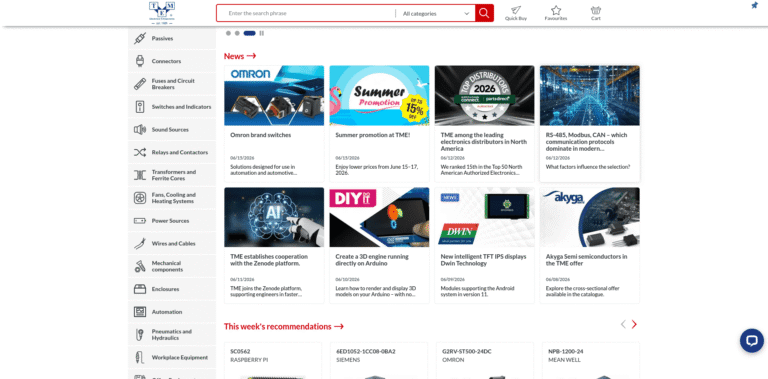
Task: Show previous recommendations with grey arrow
Action: pos(623,324)
